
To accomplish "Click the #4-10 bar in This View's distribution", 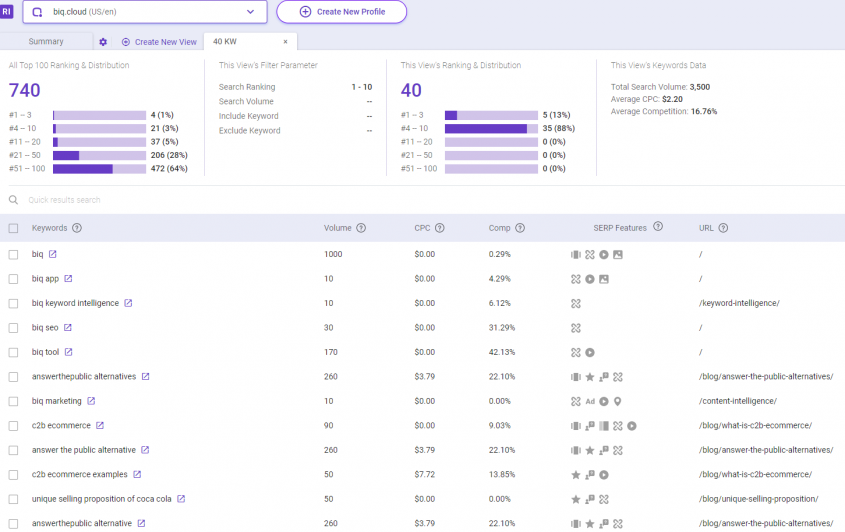I will coord(491,128).
